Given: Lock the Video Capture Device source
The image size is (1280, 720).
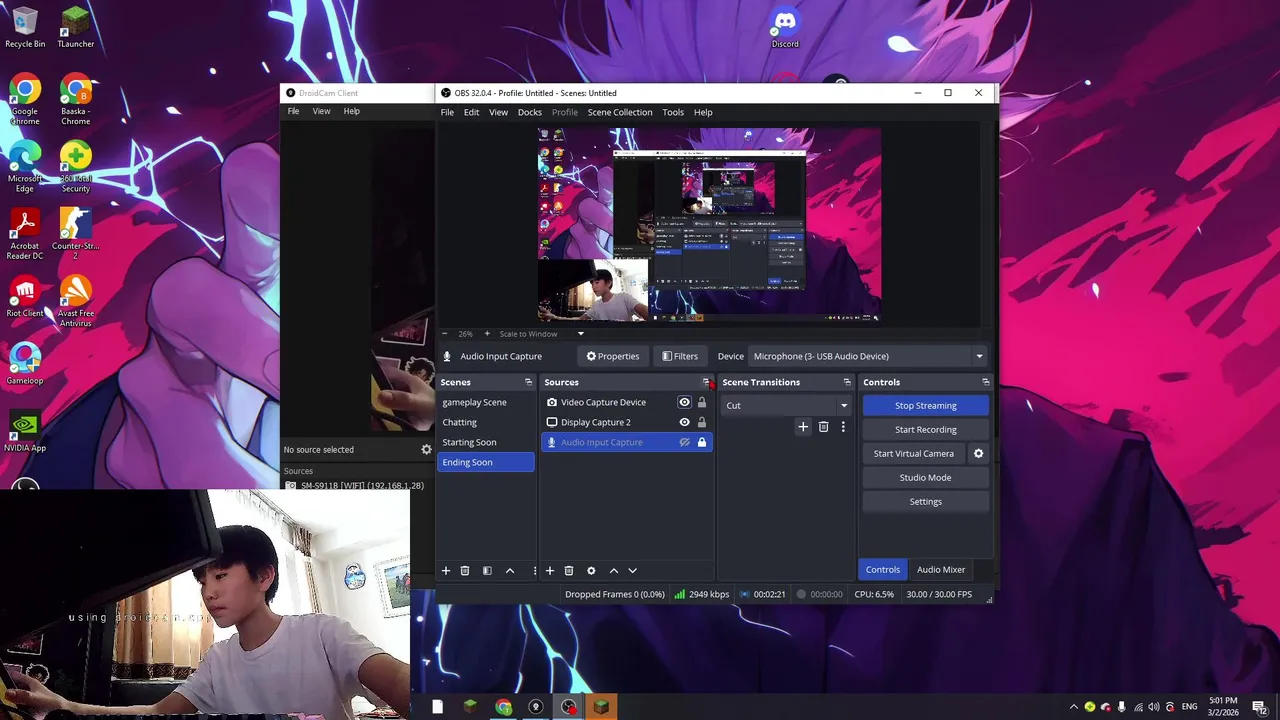Looking at the screenshot, I should click(701, 402).
